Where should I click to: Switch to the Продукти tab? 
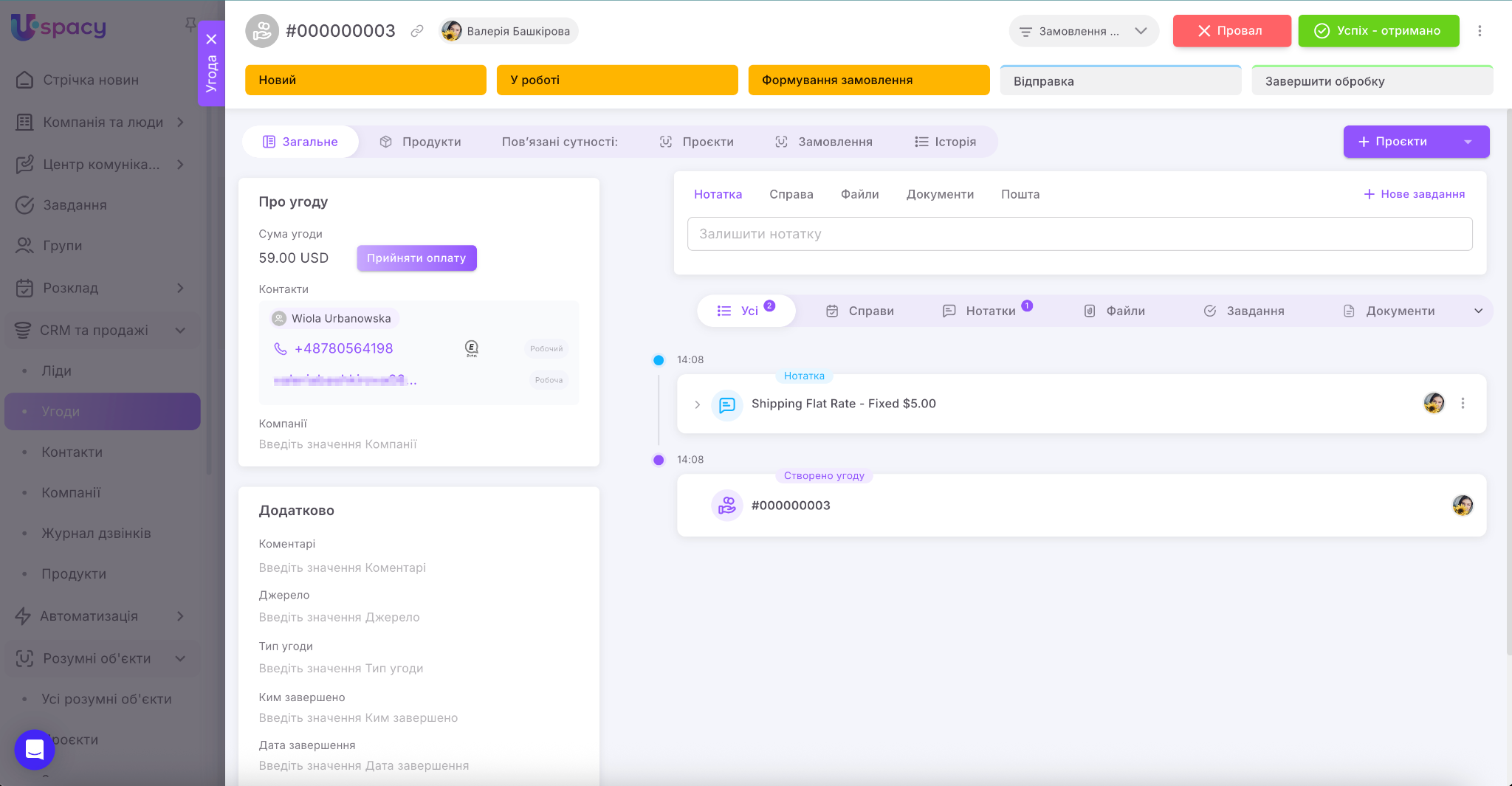click(421, 142)
